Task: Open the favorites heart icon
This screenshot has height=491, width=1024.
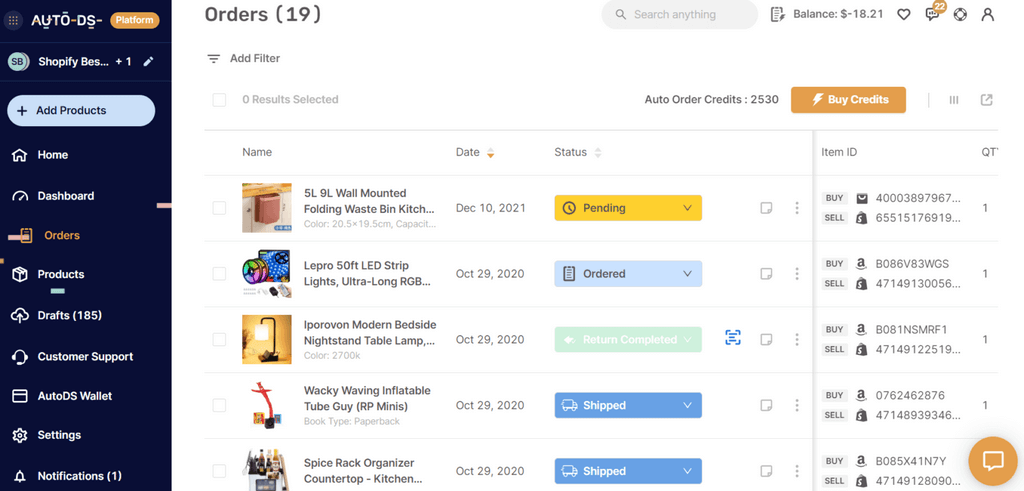Action: [x=904, y=15]
